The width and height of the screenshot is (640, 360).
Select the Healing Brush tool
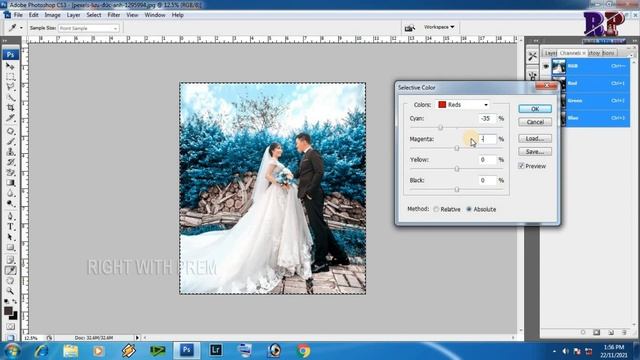click(x=10, y=131)
